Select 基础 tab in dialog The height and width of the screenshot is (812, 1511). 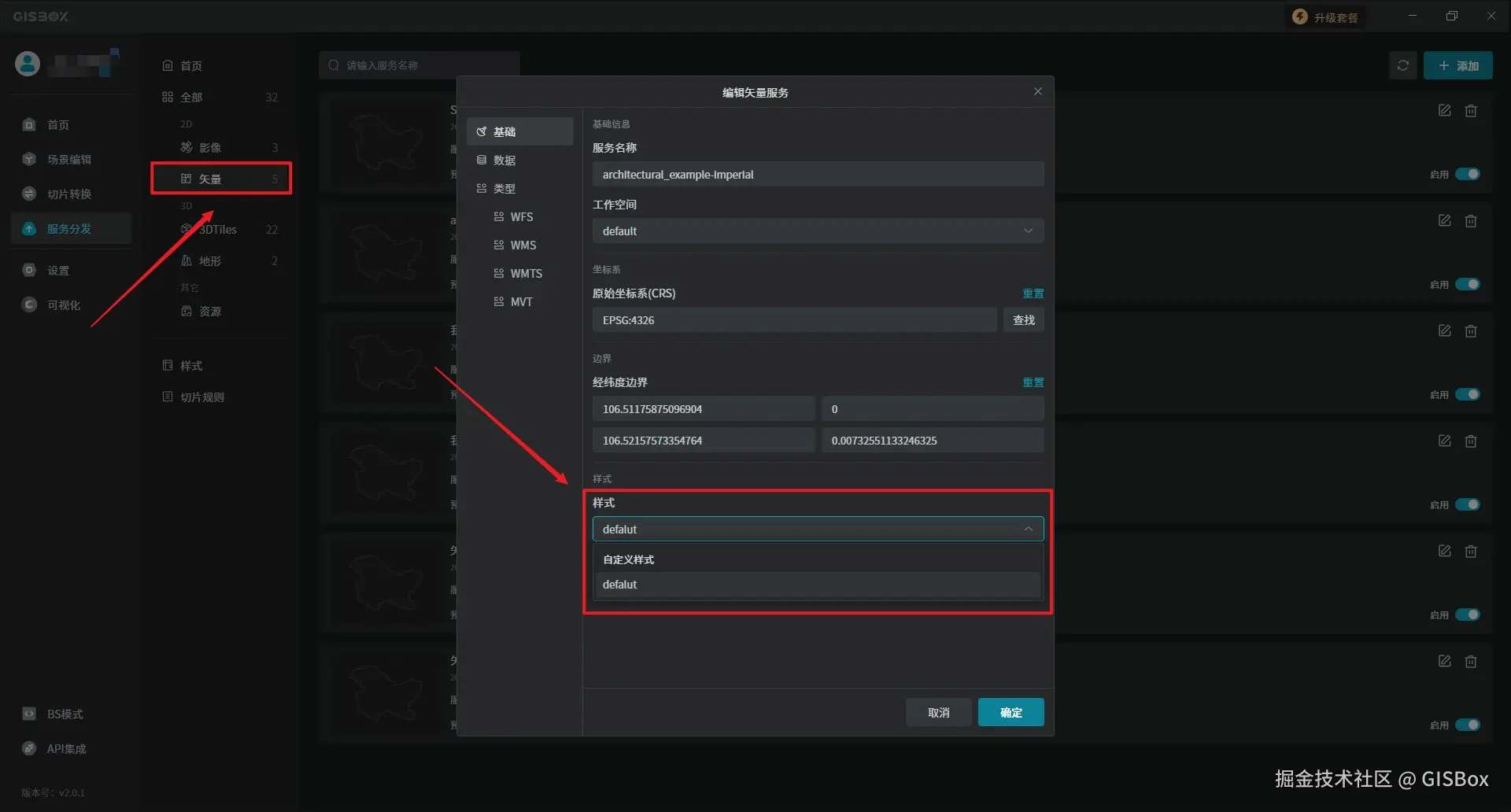(519, 131)
